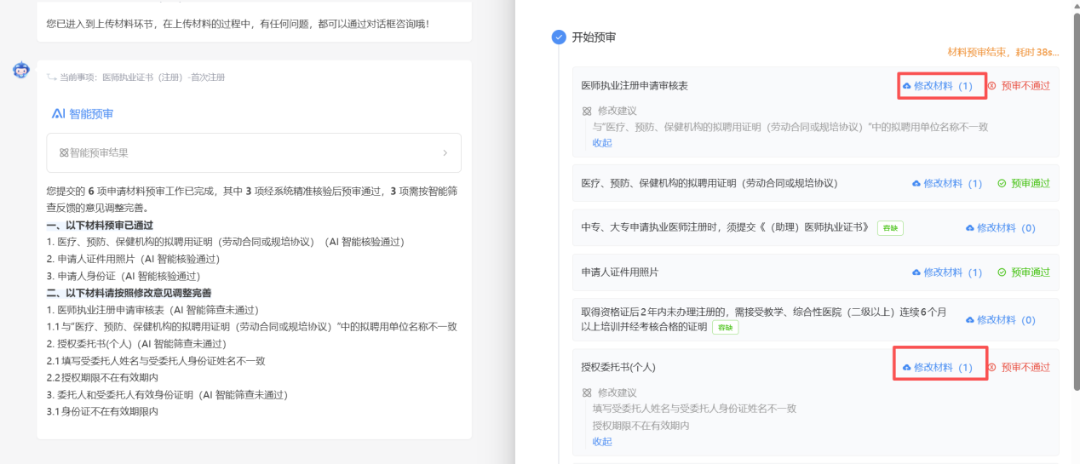Click the robot assistant avatar icon

(x=21, y=70)
